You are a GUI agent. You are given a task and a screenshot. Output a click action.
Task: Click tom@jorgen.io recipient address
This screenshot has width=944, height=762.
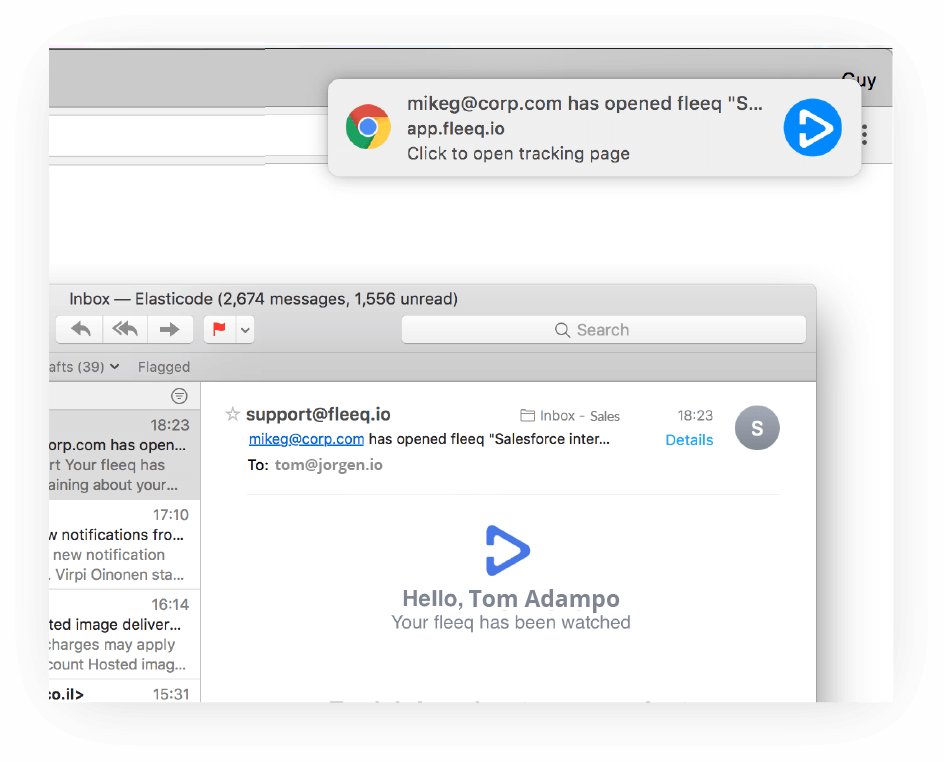(x=329, y=465)
